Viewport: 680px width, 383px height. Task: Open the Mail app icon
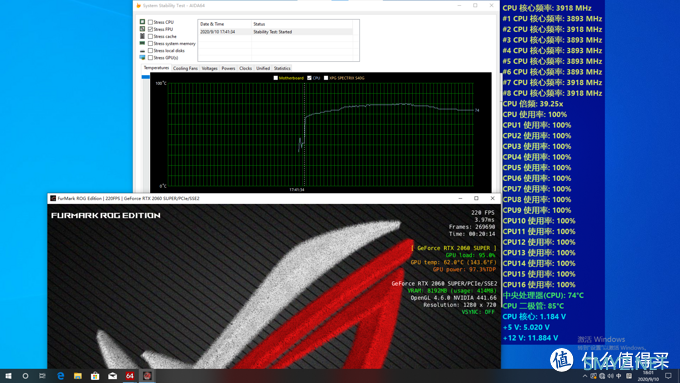[112, 376]
